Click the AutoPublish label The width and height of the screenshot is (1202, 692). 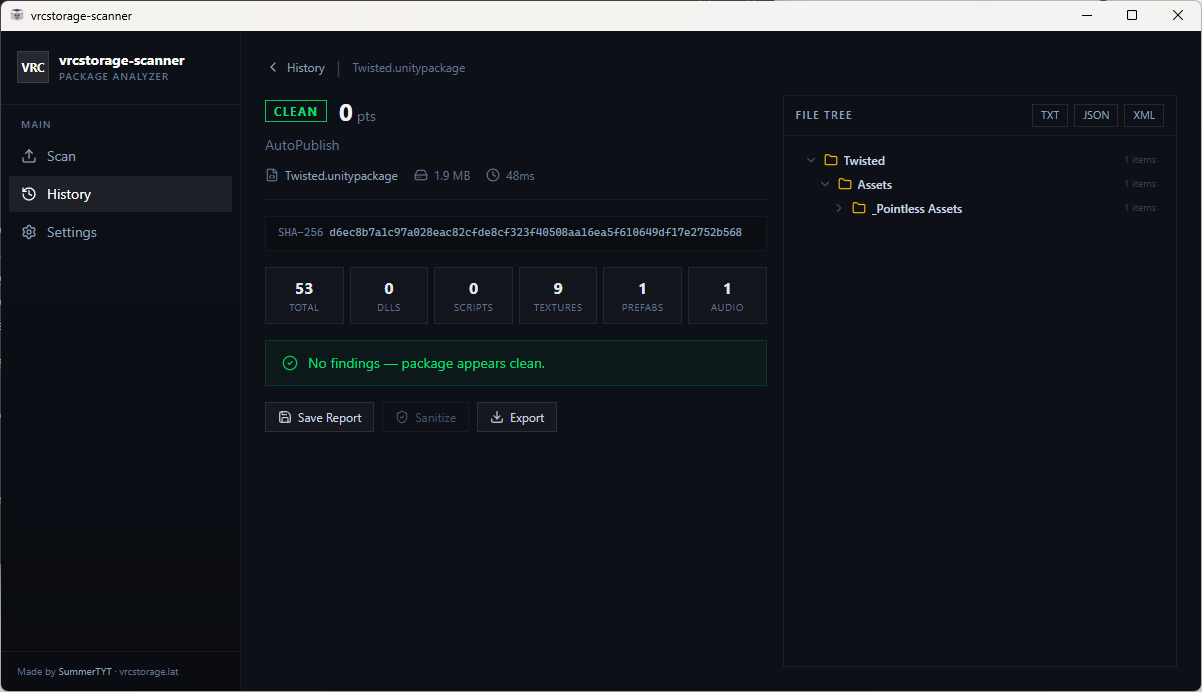[x=302, y=145]
